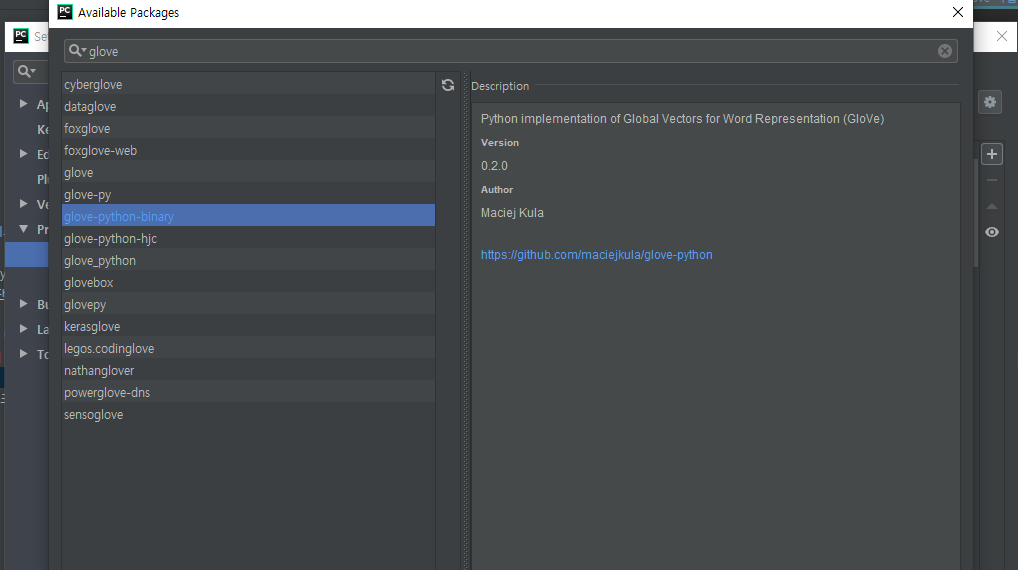1018x570 pixels.
Task: Select the glovebox package
Action: [x=249, y=282]
